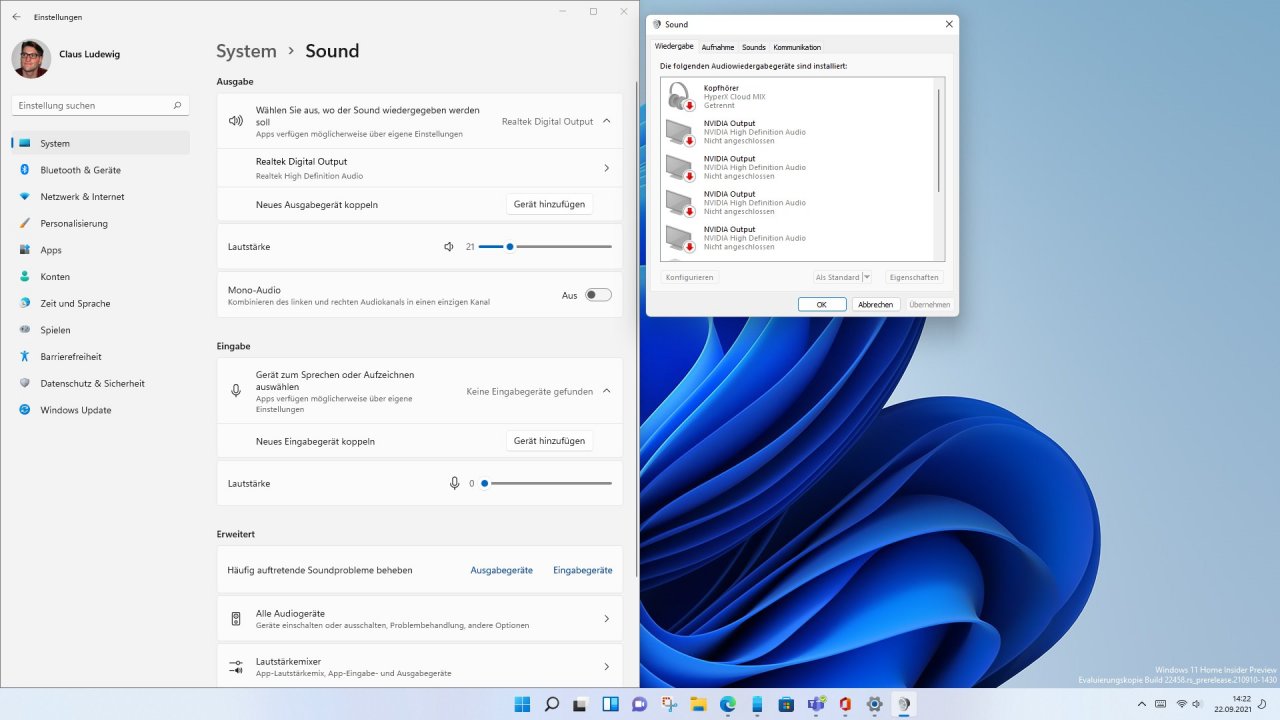Click the microphone icon beside input Lautstärke
Image resolution: width=1280 pixels, height=720 pixels.
(x=454, y=483)
